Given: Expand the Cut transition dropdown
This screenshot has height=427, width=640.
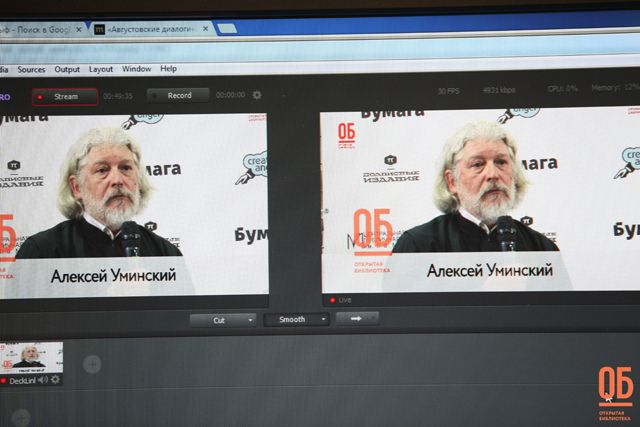Looking at the screenshot, I should click(223, 320).
